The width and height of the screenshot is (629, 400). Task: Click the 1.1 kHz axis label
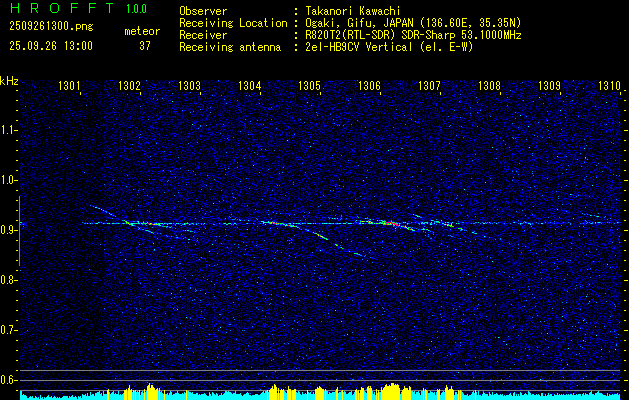pos(7,130)
